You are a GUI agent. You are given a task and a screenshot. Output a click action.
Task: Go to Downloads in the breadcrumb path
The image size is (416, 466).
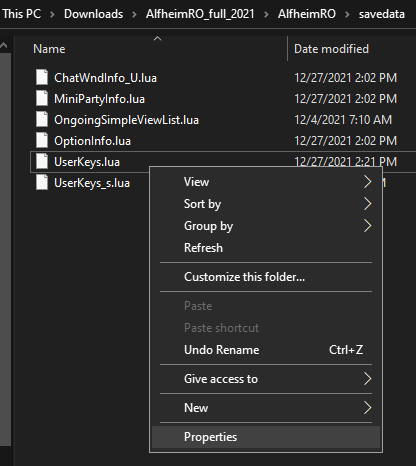93,14
